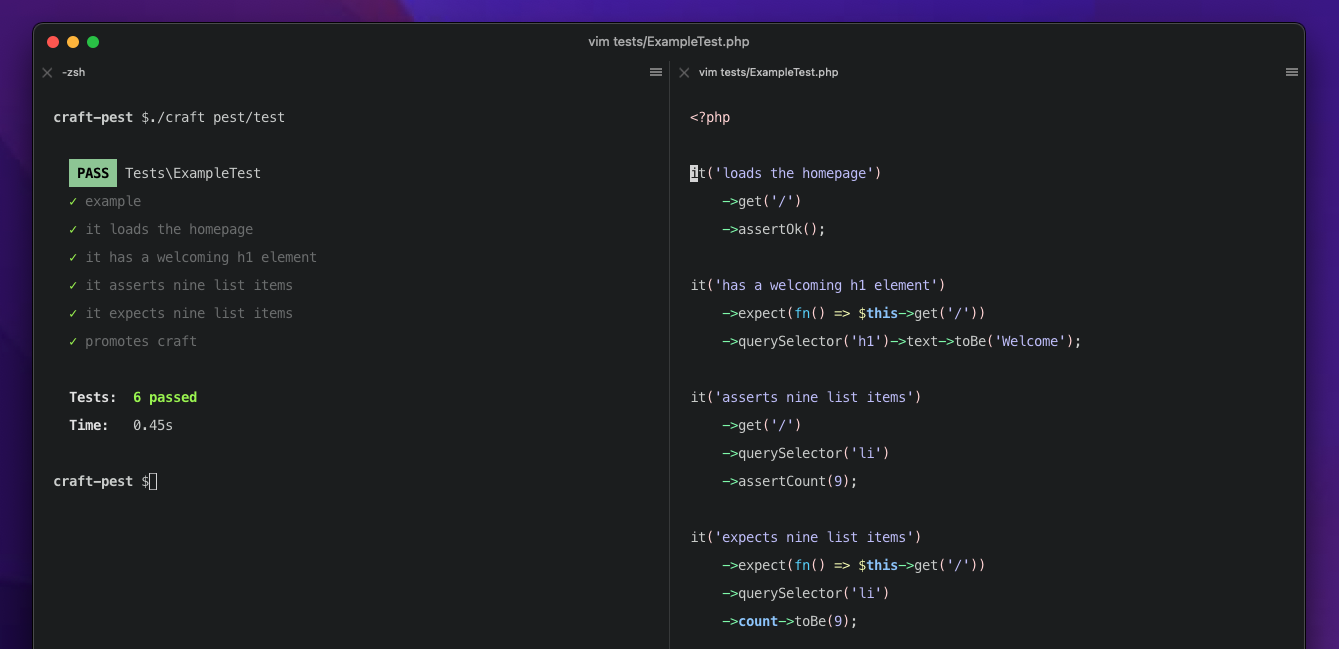
Task: Zoom the window using the green traffic light
Action: (93, 42)
